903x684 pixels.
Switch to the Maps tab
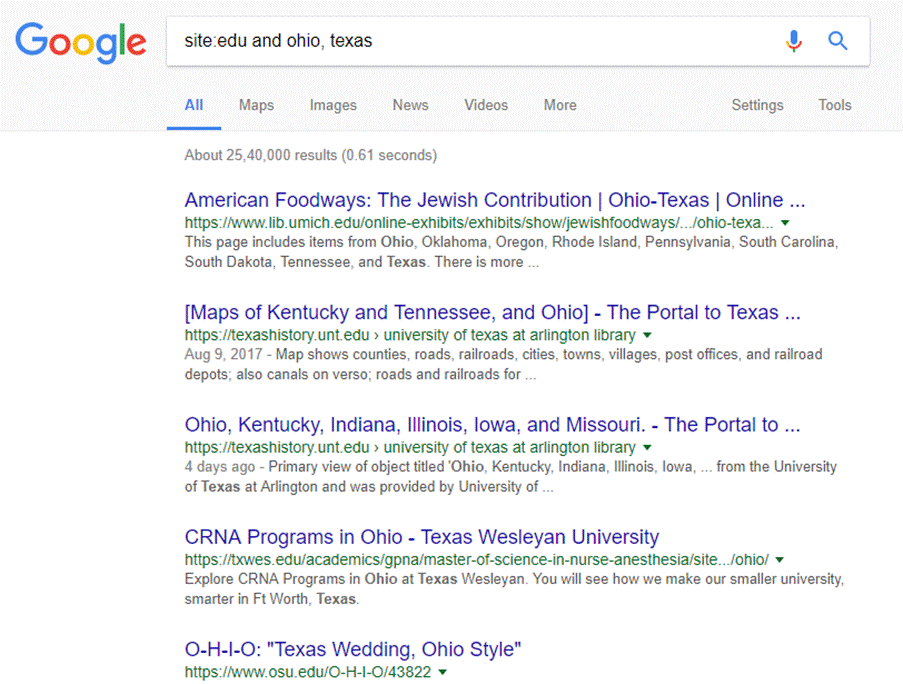click(x=256, y=105)
